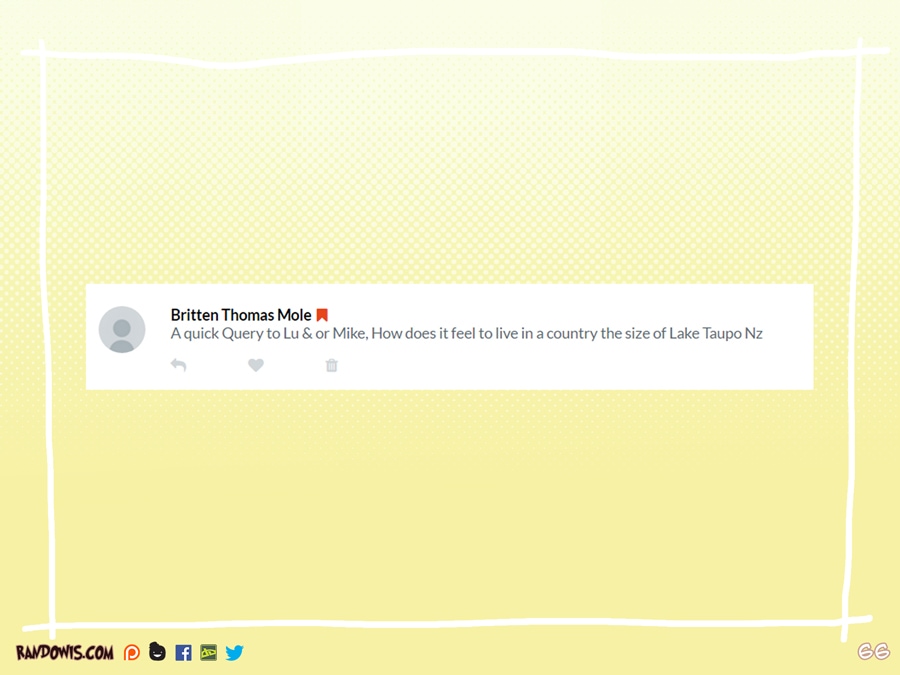Click the comment text starting "A quick Query"
Viewport: 900px width, 675px height.
point(466,333)
